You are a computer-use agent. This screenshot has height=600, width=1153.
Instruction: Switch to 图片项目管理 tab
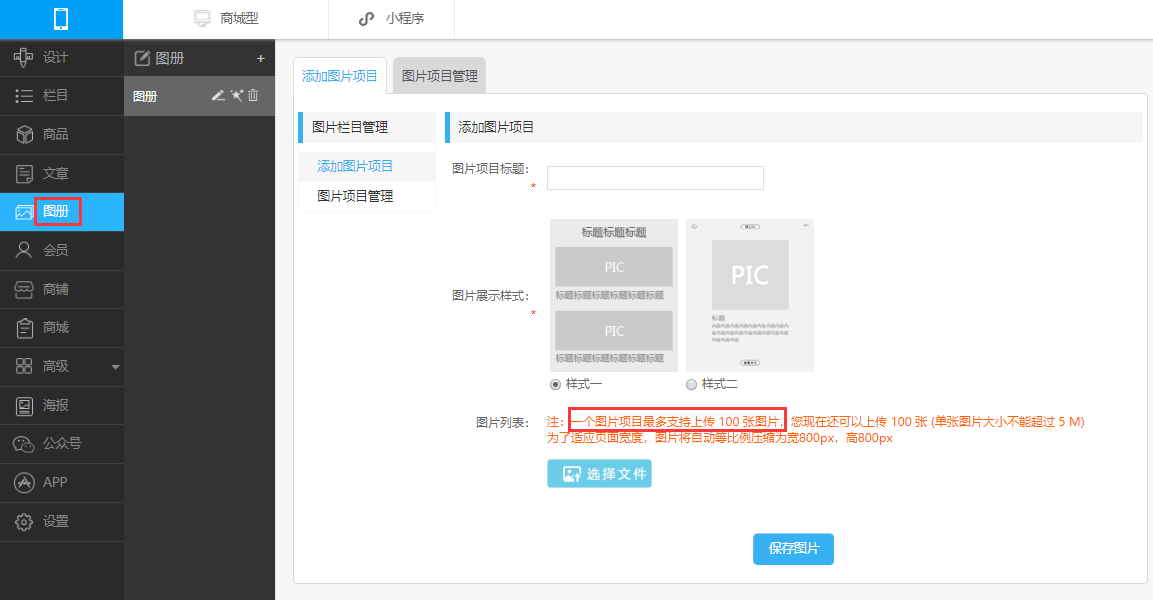coord(440,76)
